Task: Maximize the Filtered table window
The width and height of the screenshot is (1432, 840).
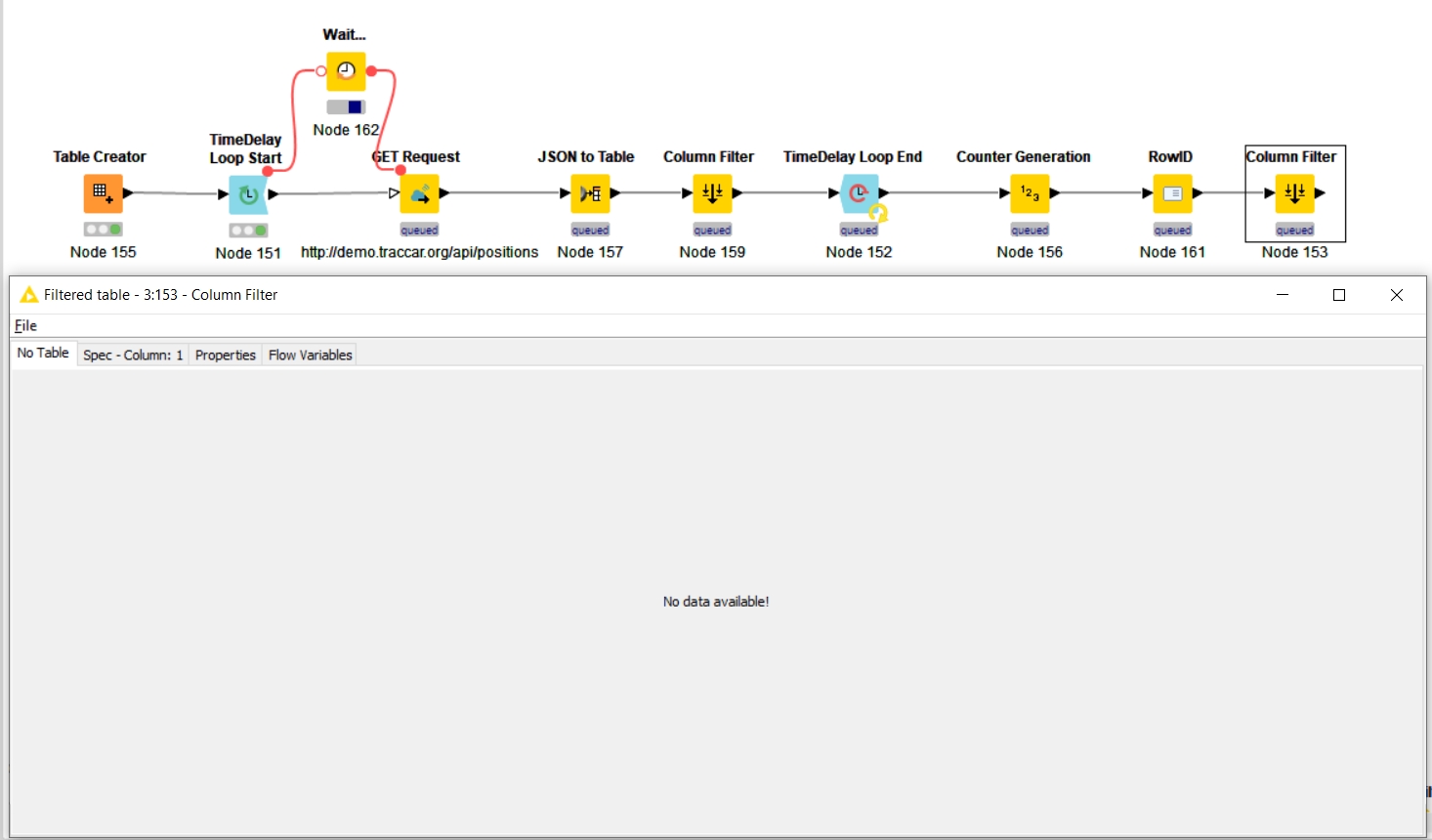Action: pyautogui.click(x=1339, y=295)
